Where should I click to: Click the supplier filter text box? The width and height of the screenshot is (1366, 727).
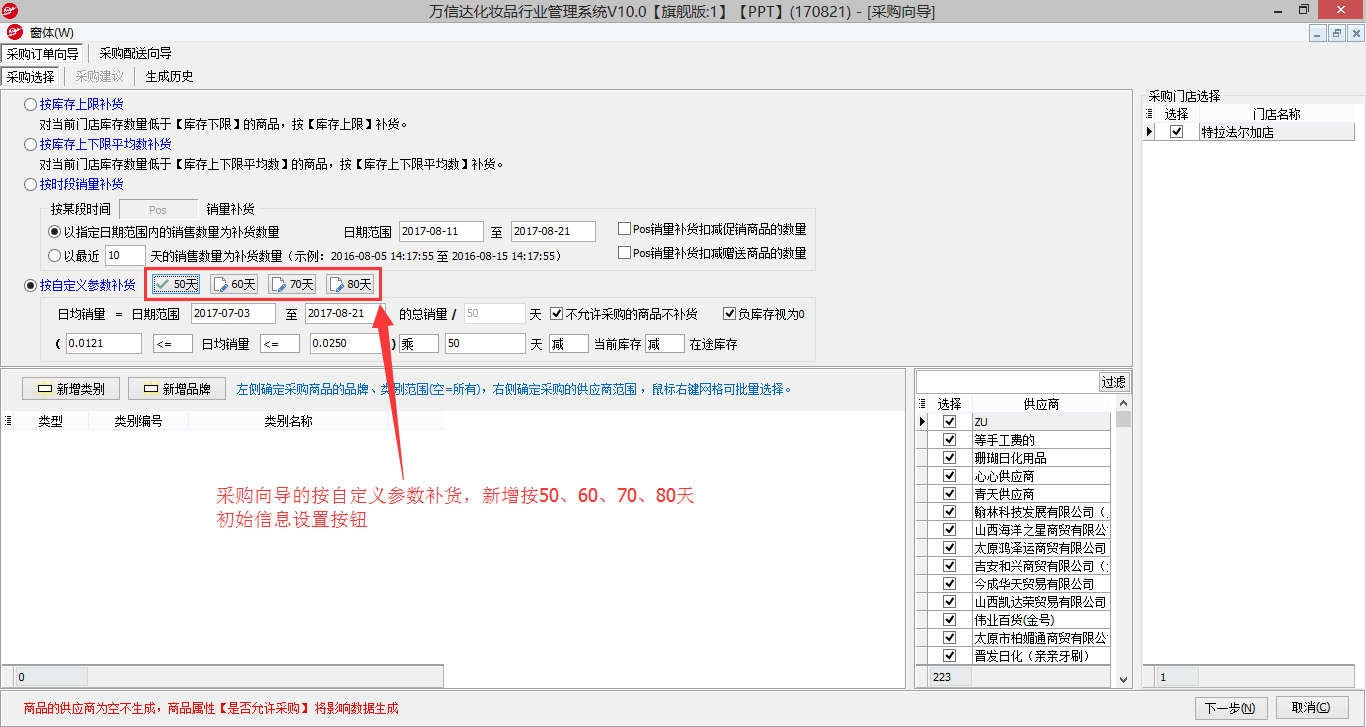coord(1007,382)
